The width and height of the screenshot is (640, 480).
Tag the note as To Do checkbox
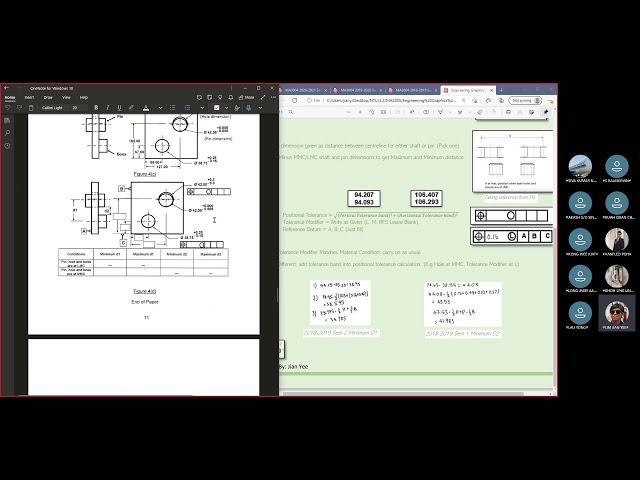[x=216, y=108]
